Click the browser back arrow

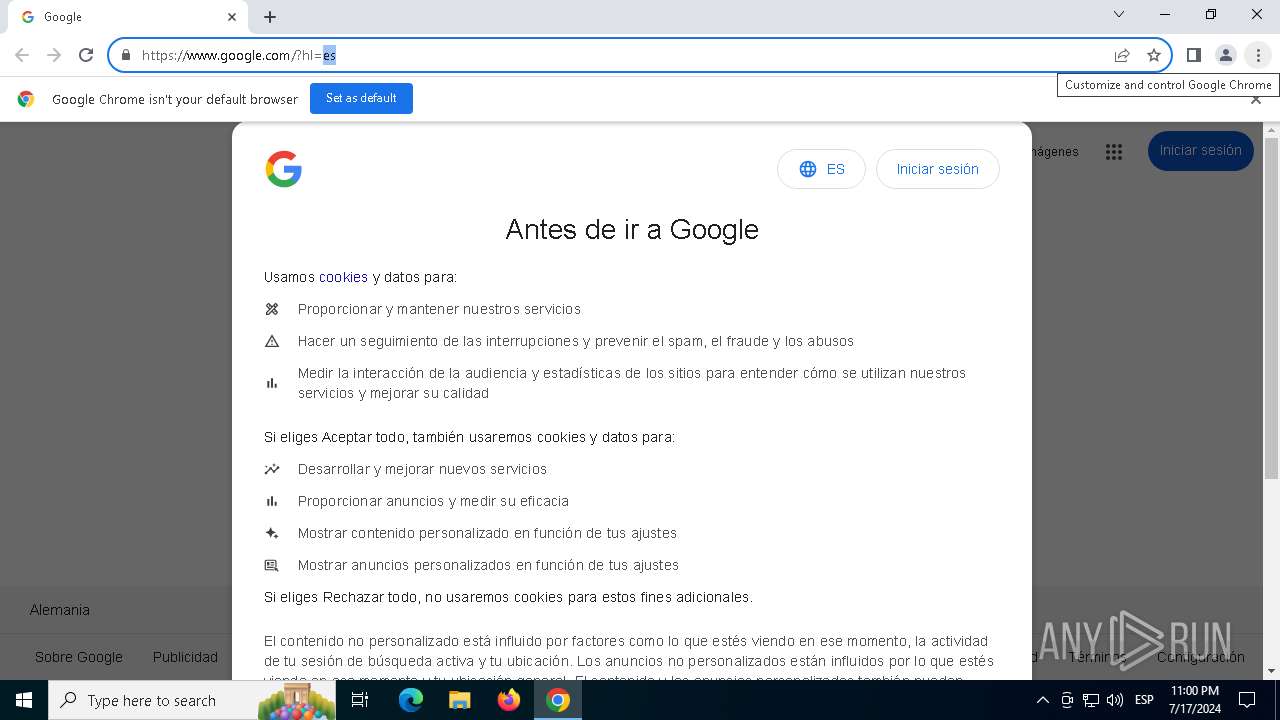22,55
